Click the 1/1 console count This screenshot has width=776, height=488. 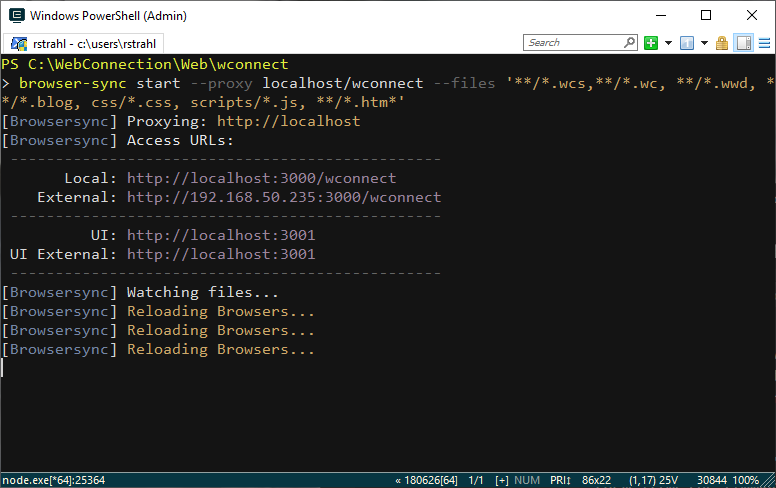pyautogui.click(x=476, y=480)
